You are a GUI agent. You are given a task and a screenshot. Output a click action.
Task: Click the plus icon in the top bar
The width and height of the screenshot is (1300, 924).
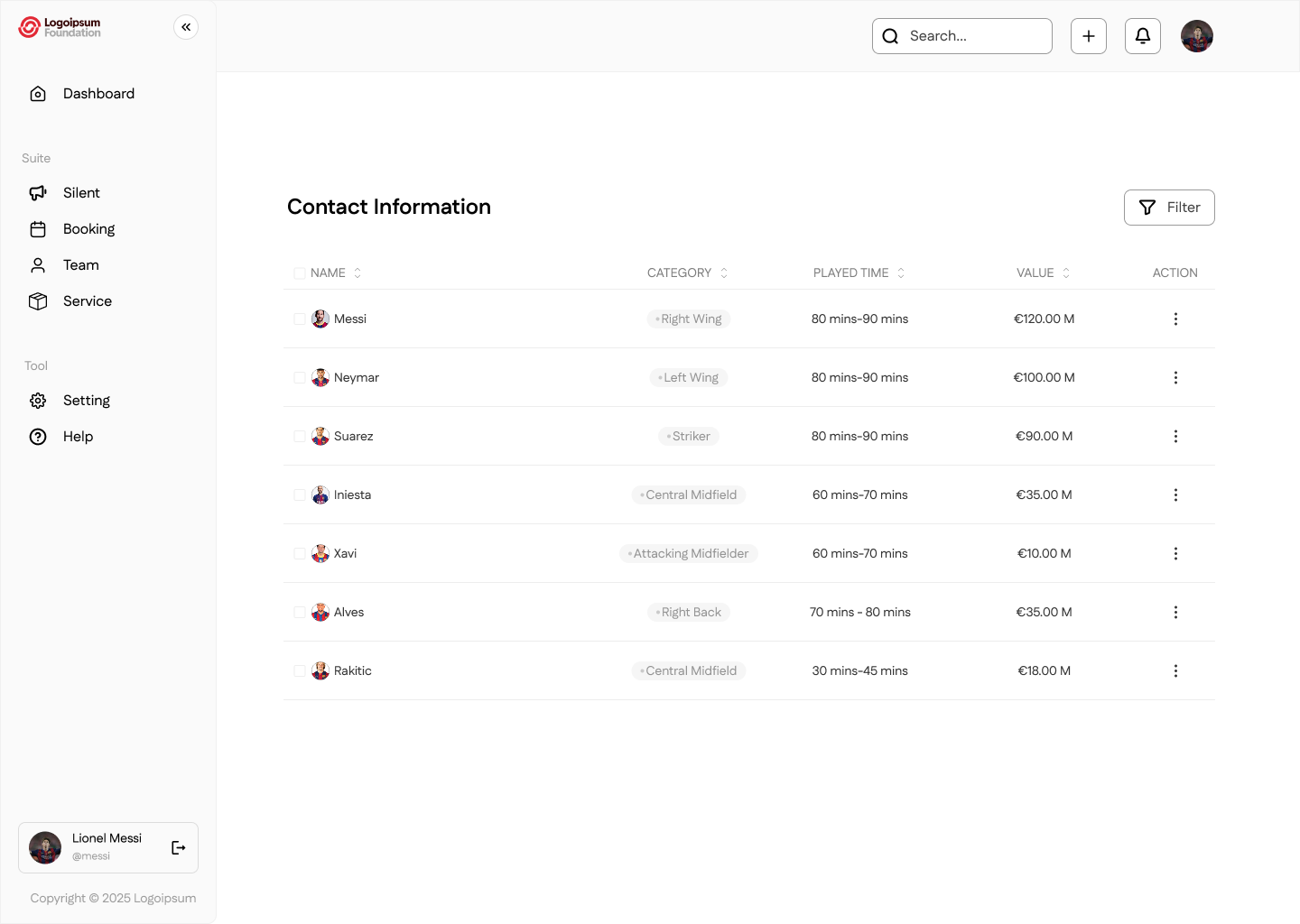(x=1089, y=36)
